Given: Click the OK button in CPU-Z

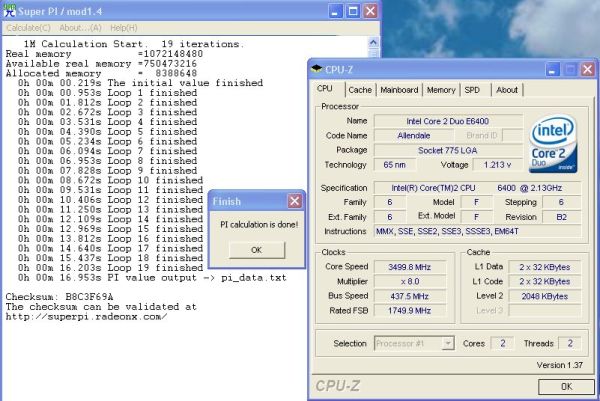Looking at the screenshot, I should point(566,386).
